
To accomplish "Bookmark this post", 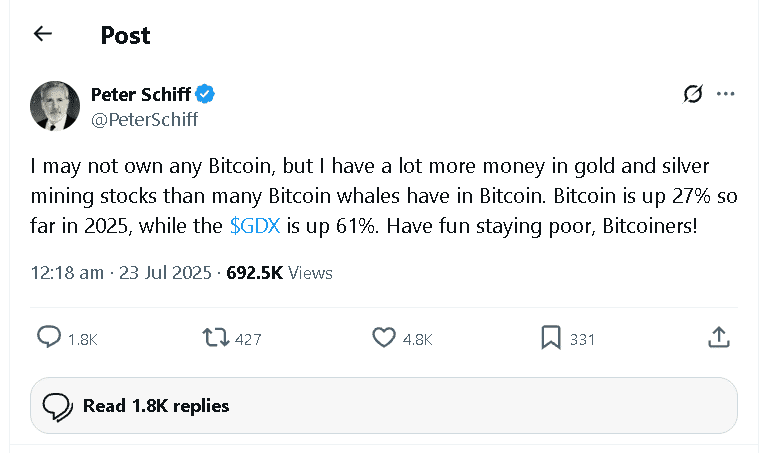I will point(550,338).
